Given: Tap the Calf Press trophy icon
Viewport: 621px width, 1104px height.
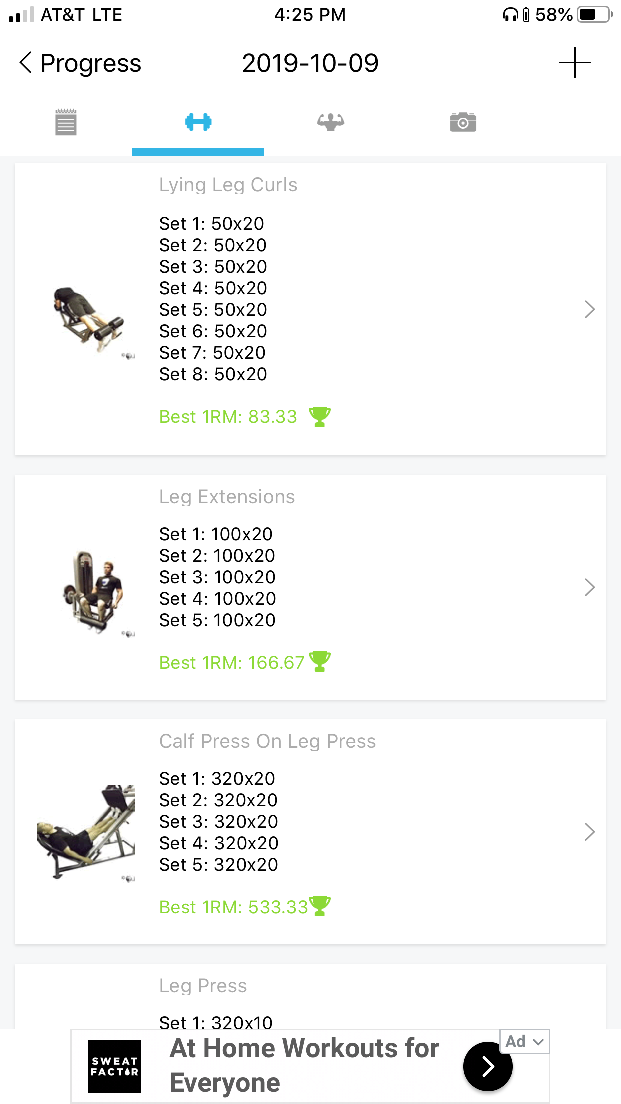Looking at the screenshot, I should [320, 906].
